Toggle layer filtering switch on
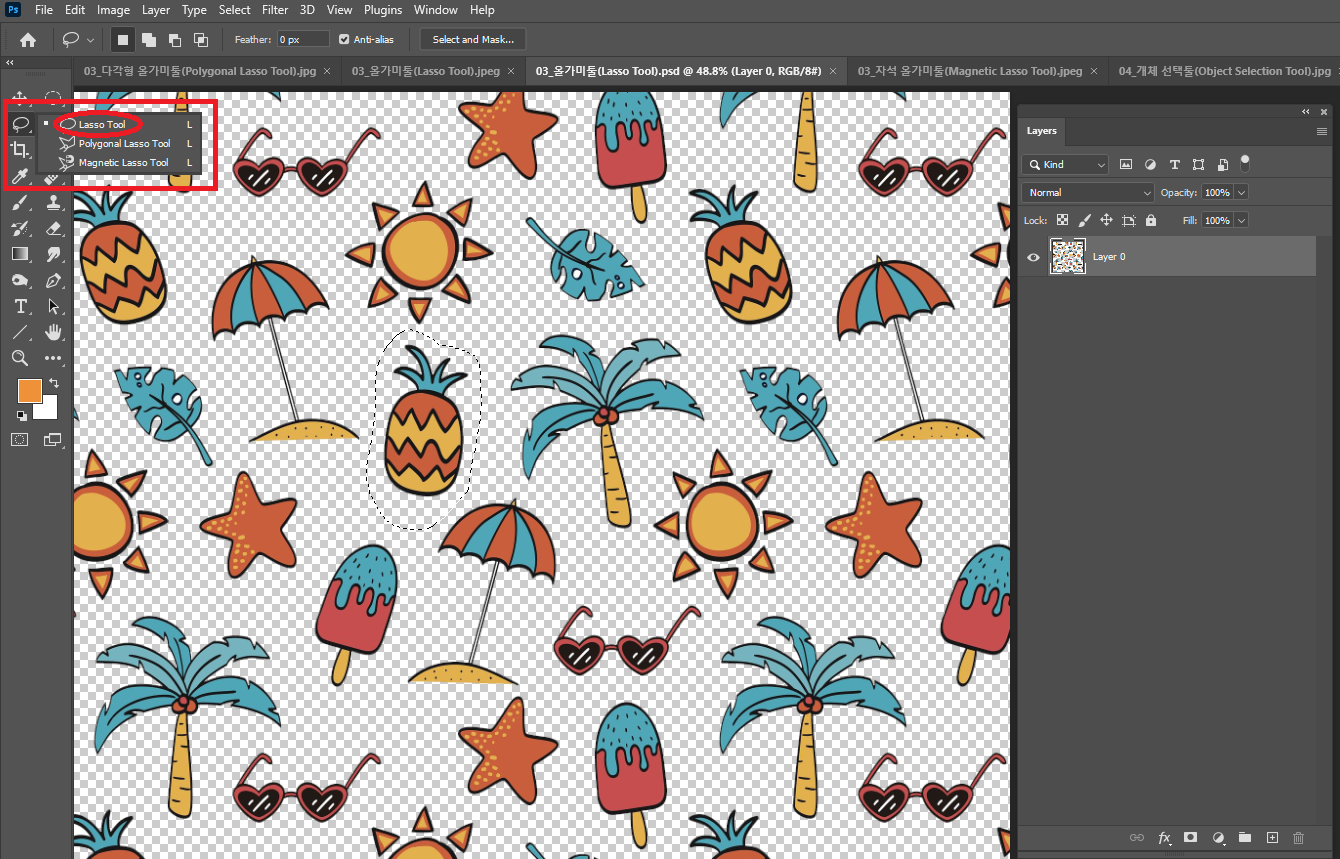Screen dimensions: 1340x859 (x=1245, y=163)
